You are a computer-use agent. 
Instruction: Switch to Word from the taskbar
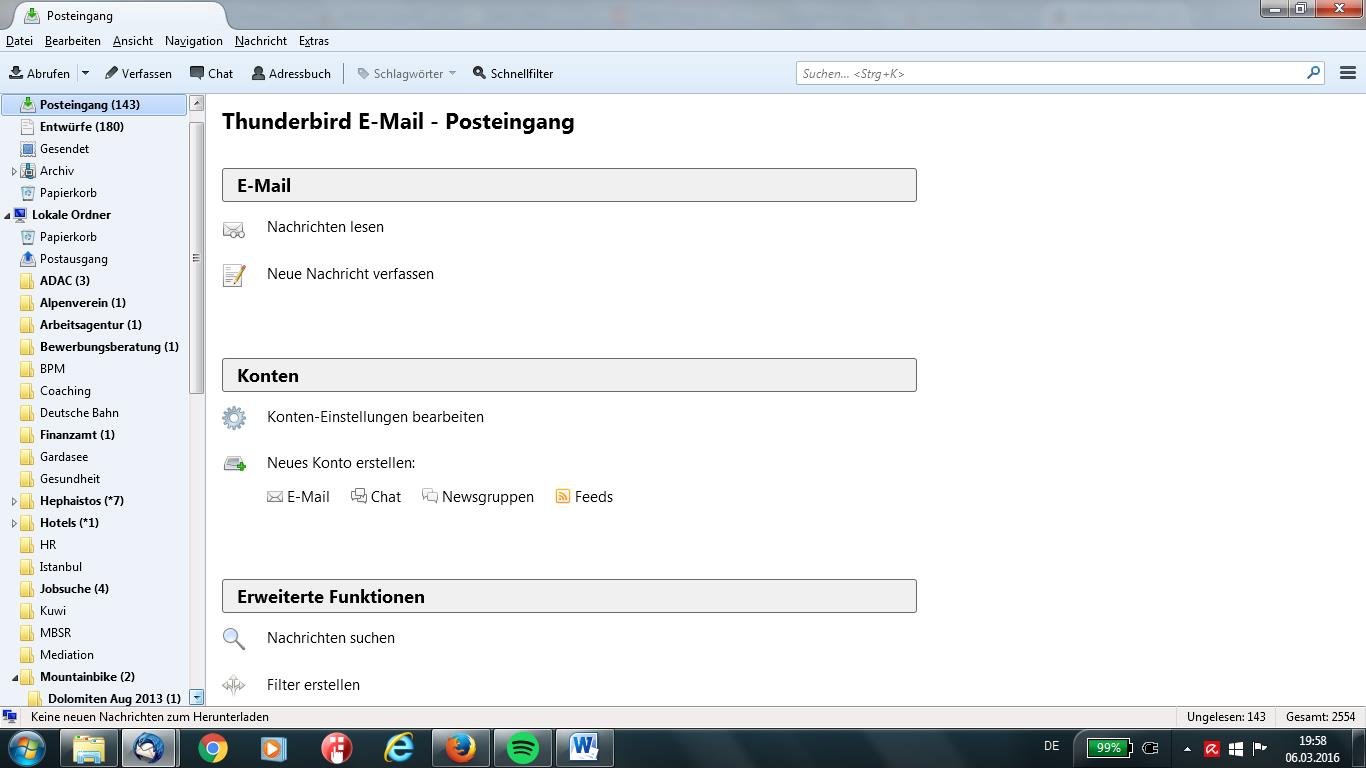[584, 748]
